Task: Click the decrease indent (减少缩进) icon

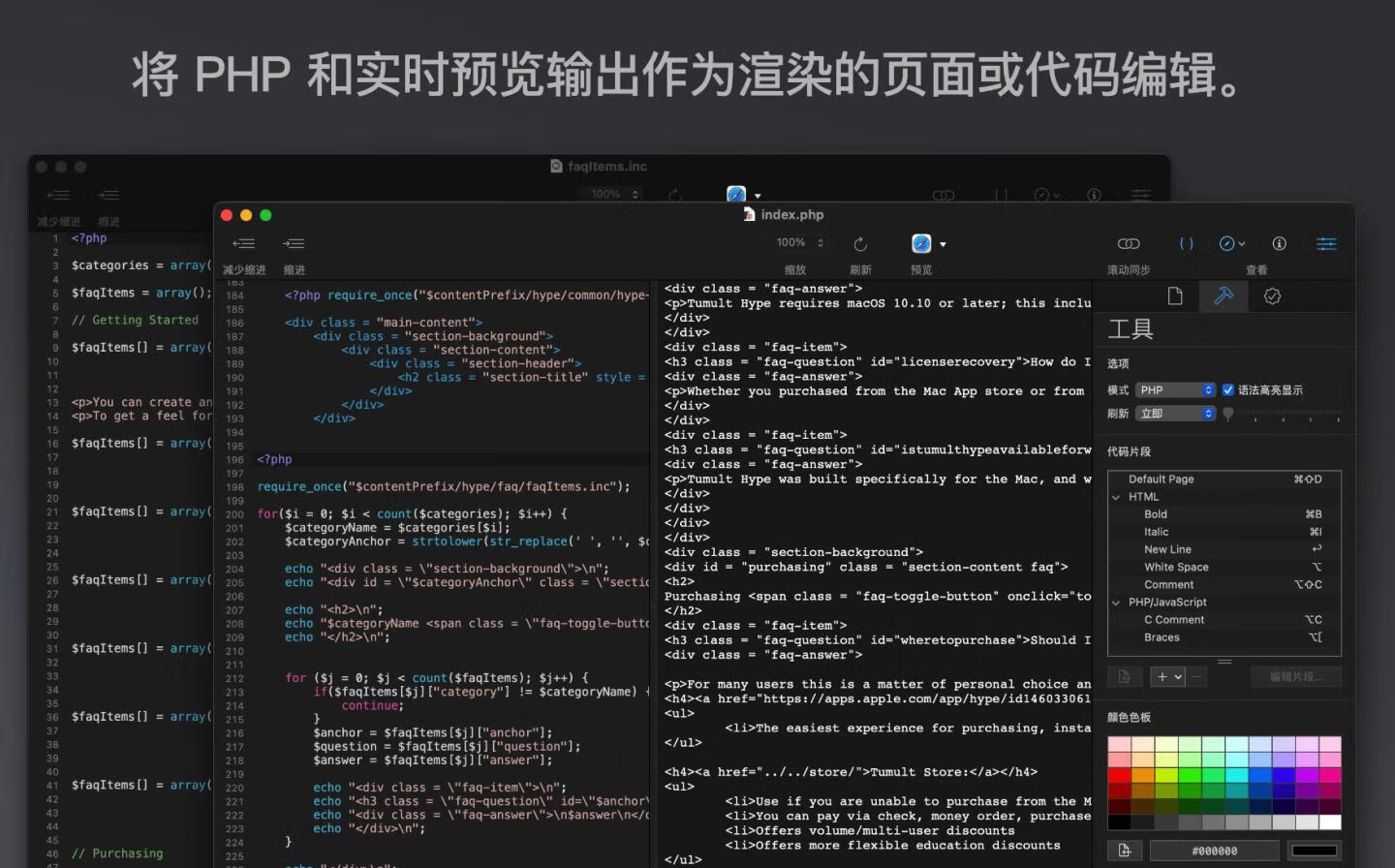Action: (x=244, y=244)
